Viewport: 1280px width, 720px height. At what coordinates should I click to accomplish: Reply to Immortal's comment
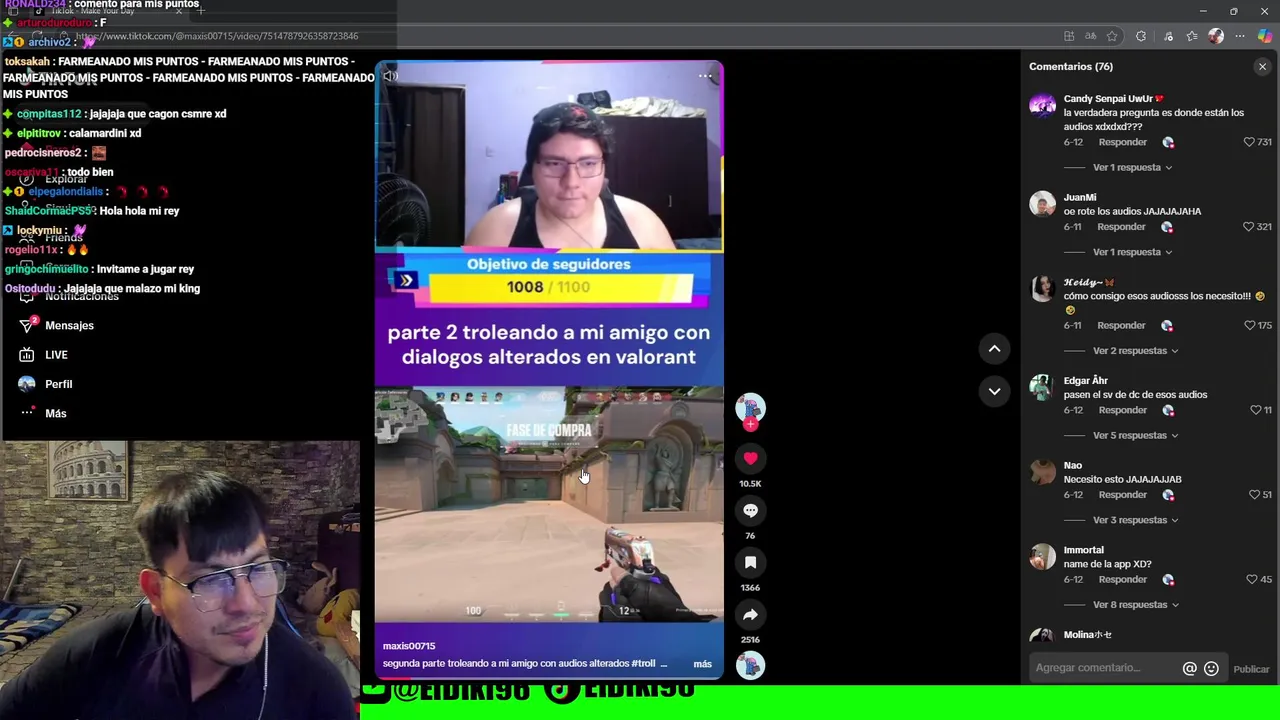(1122, 579)
